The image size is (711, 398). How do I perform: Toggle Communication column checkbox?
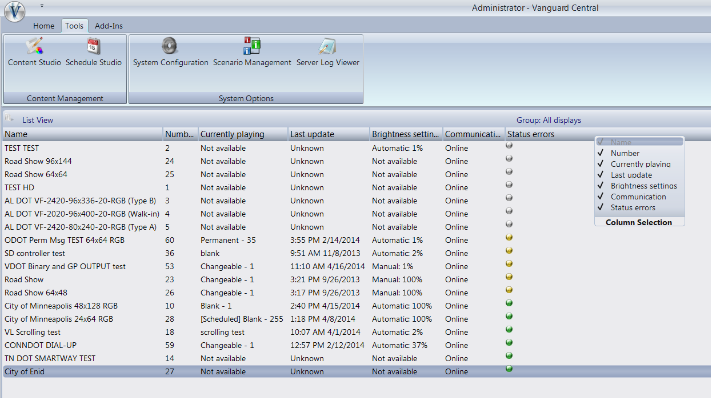[x=601, y=196]
